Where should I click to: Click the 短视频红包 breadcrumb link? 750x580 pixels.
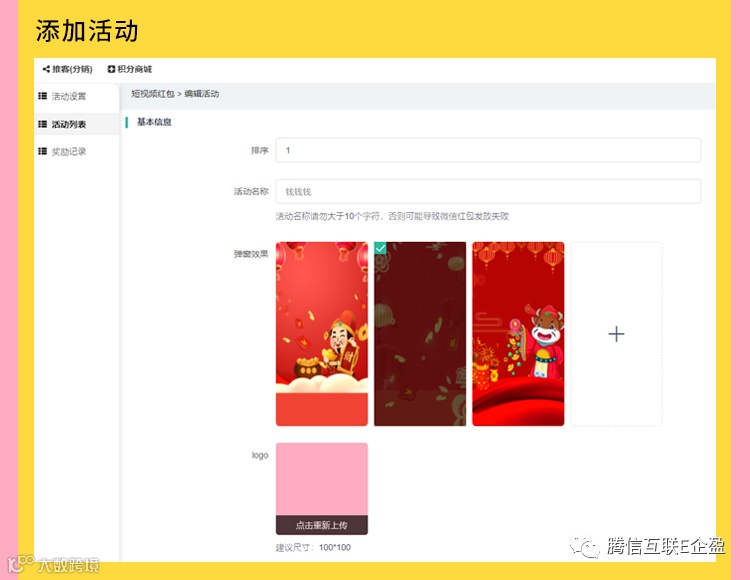pyautogui.click(x=153, y=94)
